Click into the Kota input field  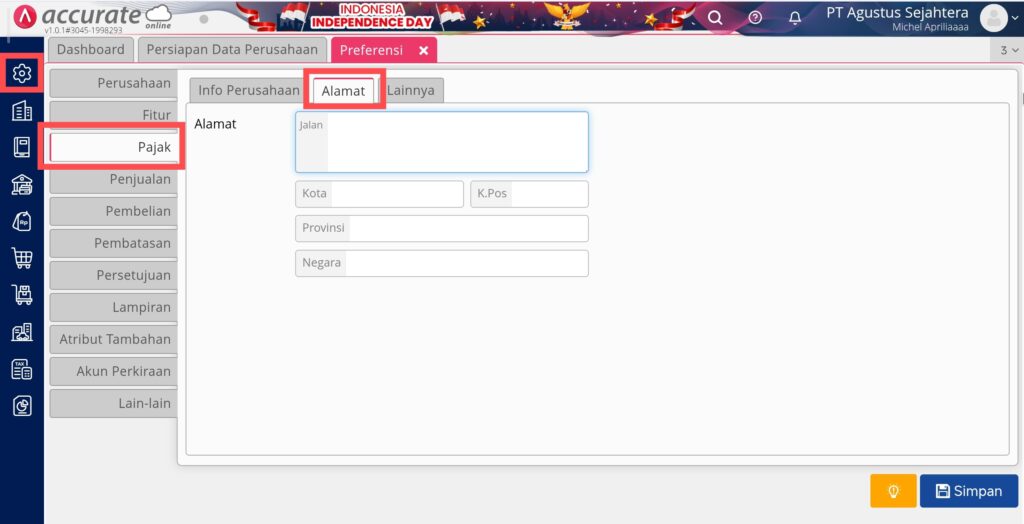[396, 194]
